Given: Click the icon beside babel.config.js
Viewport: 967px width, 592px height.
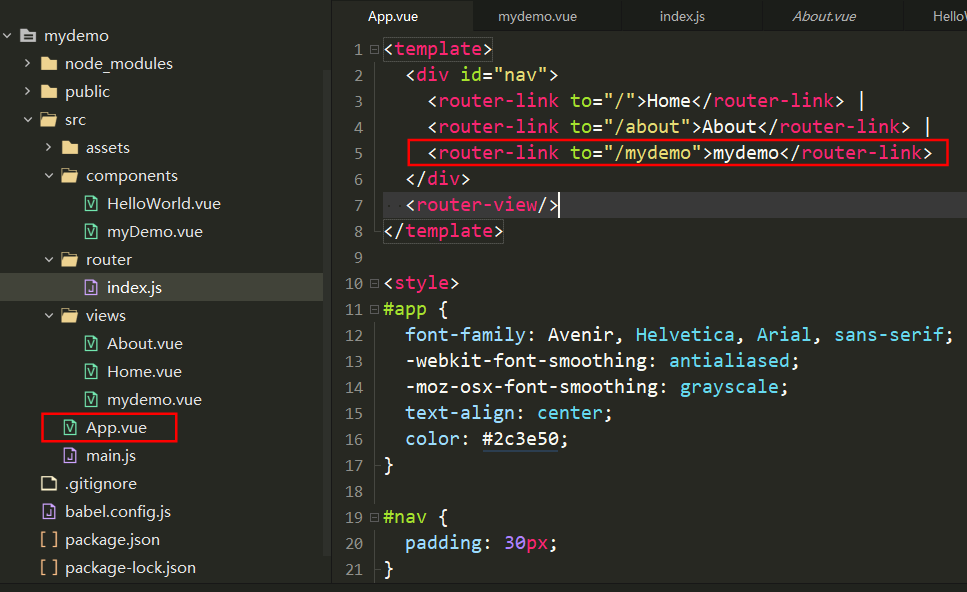Looking at the screenshot, I should (x=48, y=512).
